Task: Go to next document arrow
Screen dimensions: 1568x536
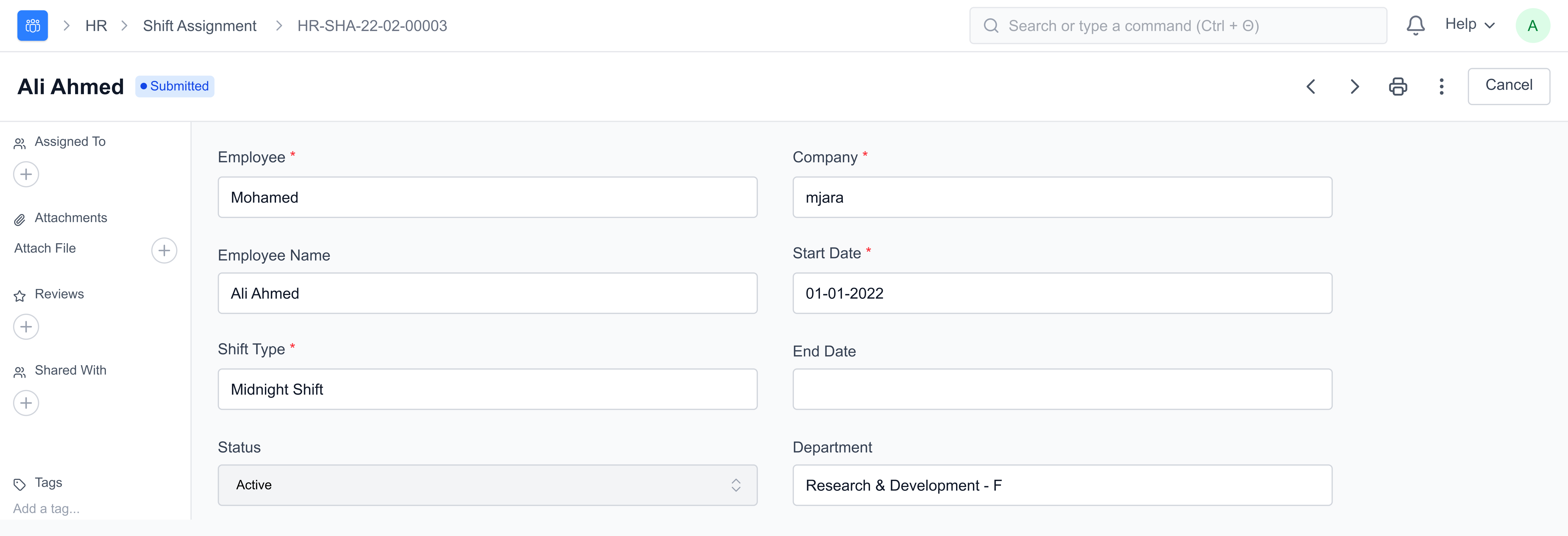Action: coord(1354,87)
